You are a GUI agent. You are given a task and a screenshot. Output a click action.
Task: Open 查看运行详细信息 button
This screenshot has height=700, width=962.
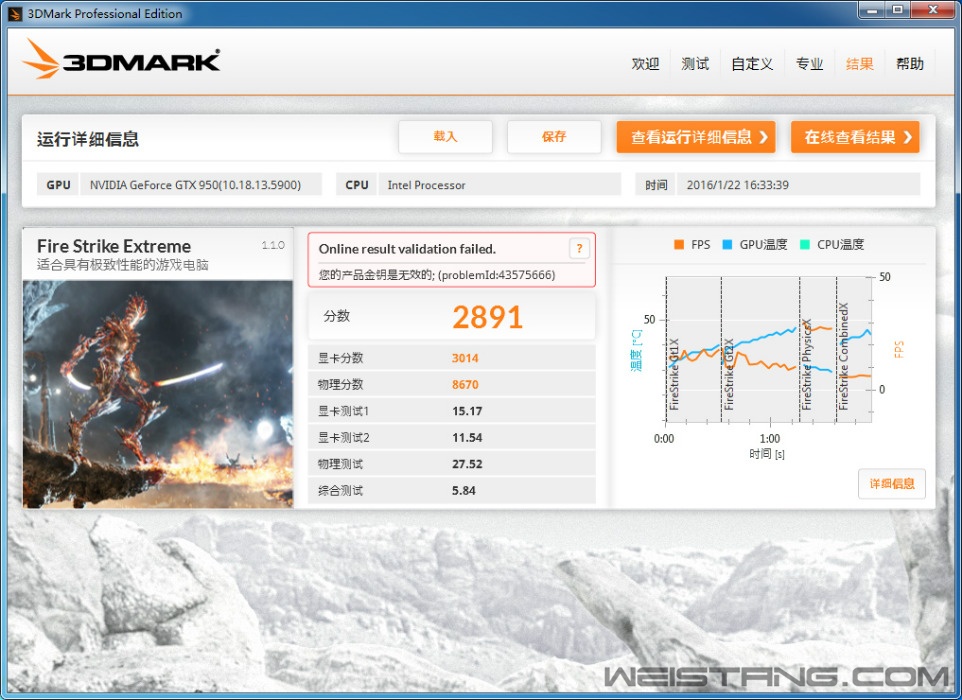[696, 137]
